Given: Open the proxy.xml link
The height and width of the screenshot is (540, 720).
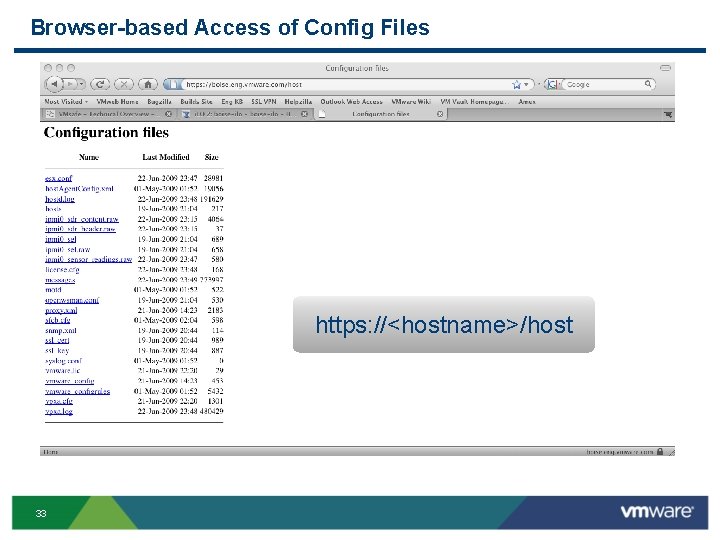Looking at the screenshot, I should pyautogui.click(x=61, y=310).
